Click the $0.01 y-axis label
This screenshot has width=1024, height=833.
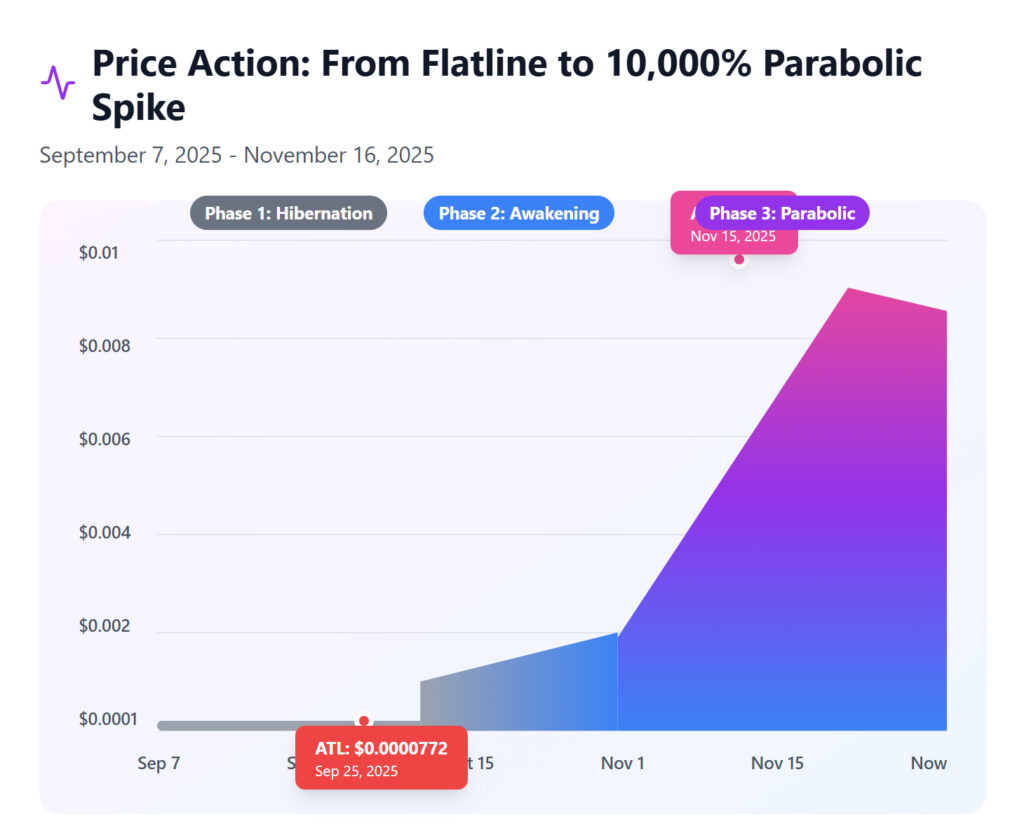pyautogui.click(x=98, y=252)
